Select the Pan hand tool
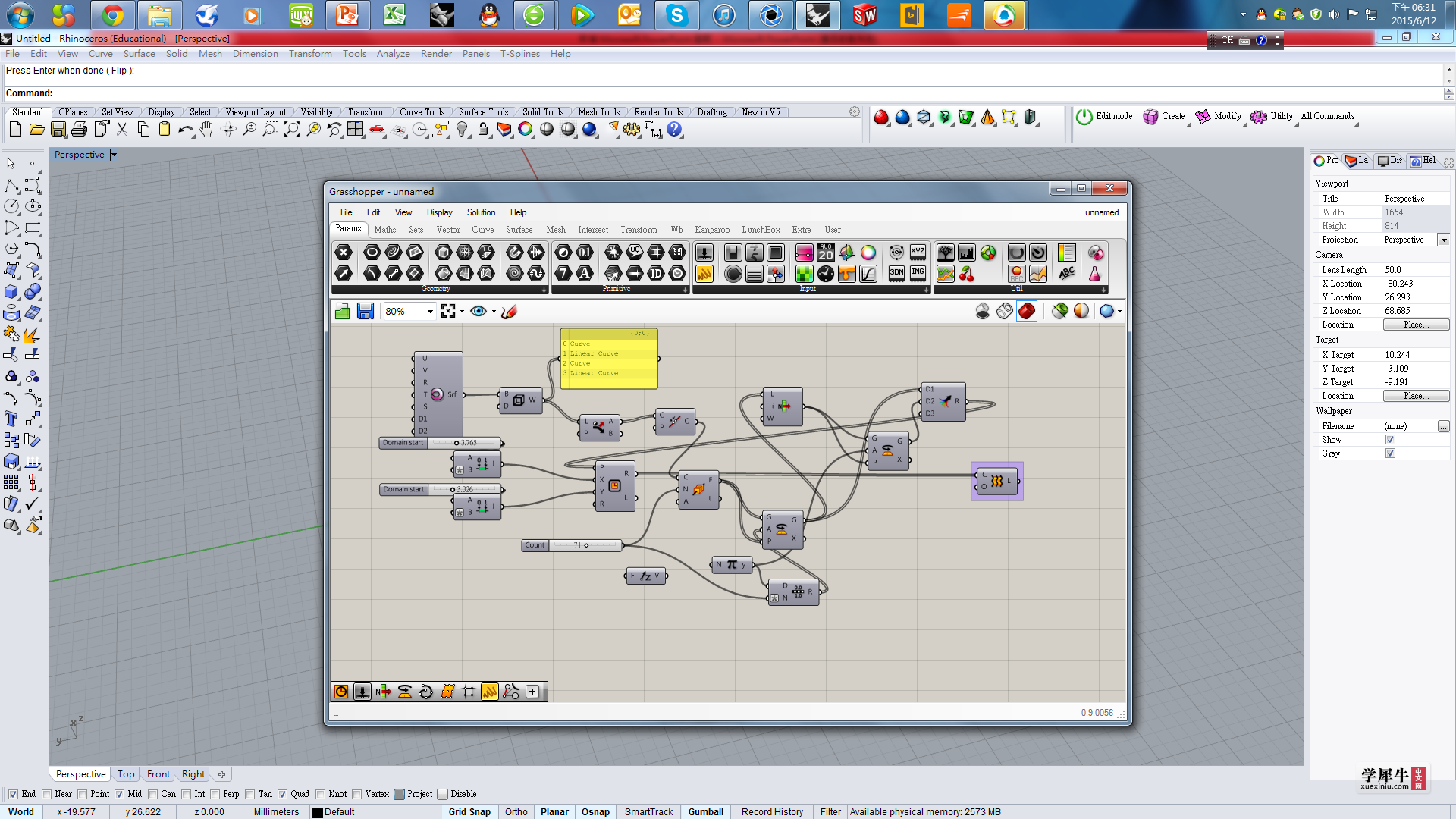 pyautogui.click(x=206, y=130)
